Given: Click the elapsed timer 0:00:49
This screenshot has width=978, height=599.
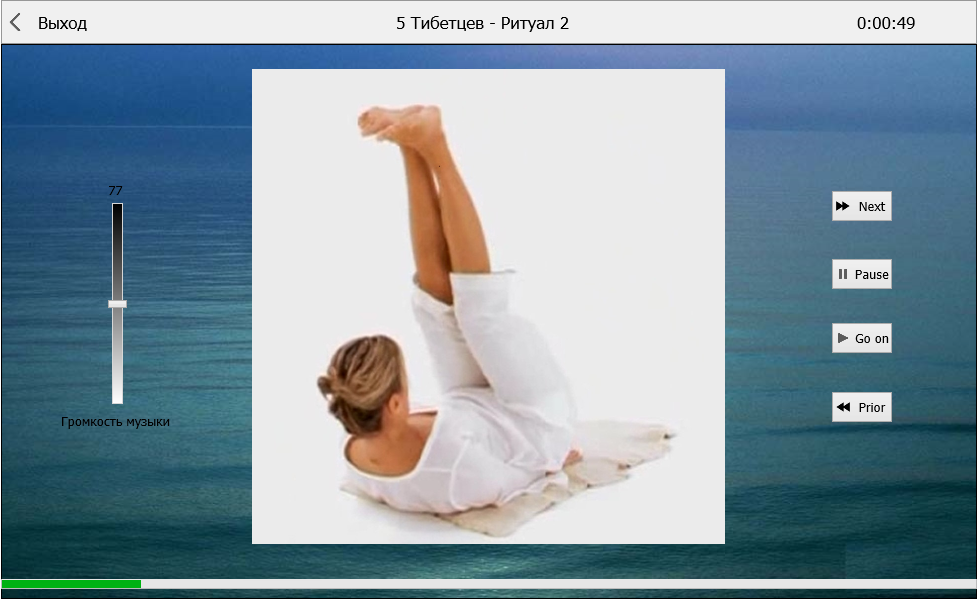Looking at the screenshot, I should click(885, 23).
